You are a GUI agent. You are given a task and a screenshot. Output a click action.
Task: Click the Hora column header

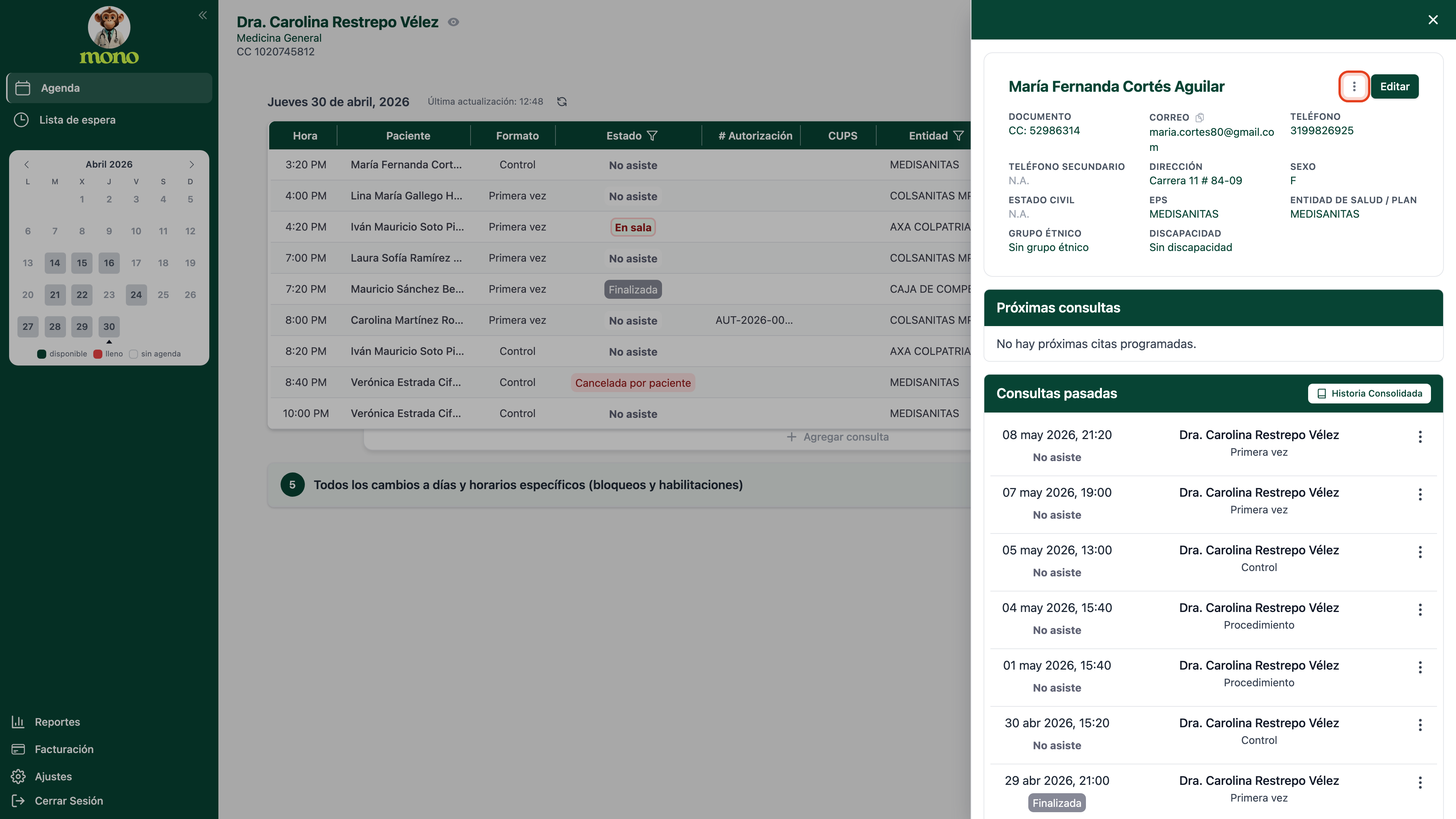304,136
